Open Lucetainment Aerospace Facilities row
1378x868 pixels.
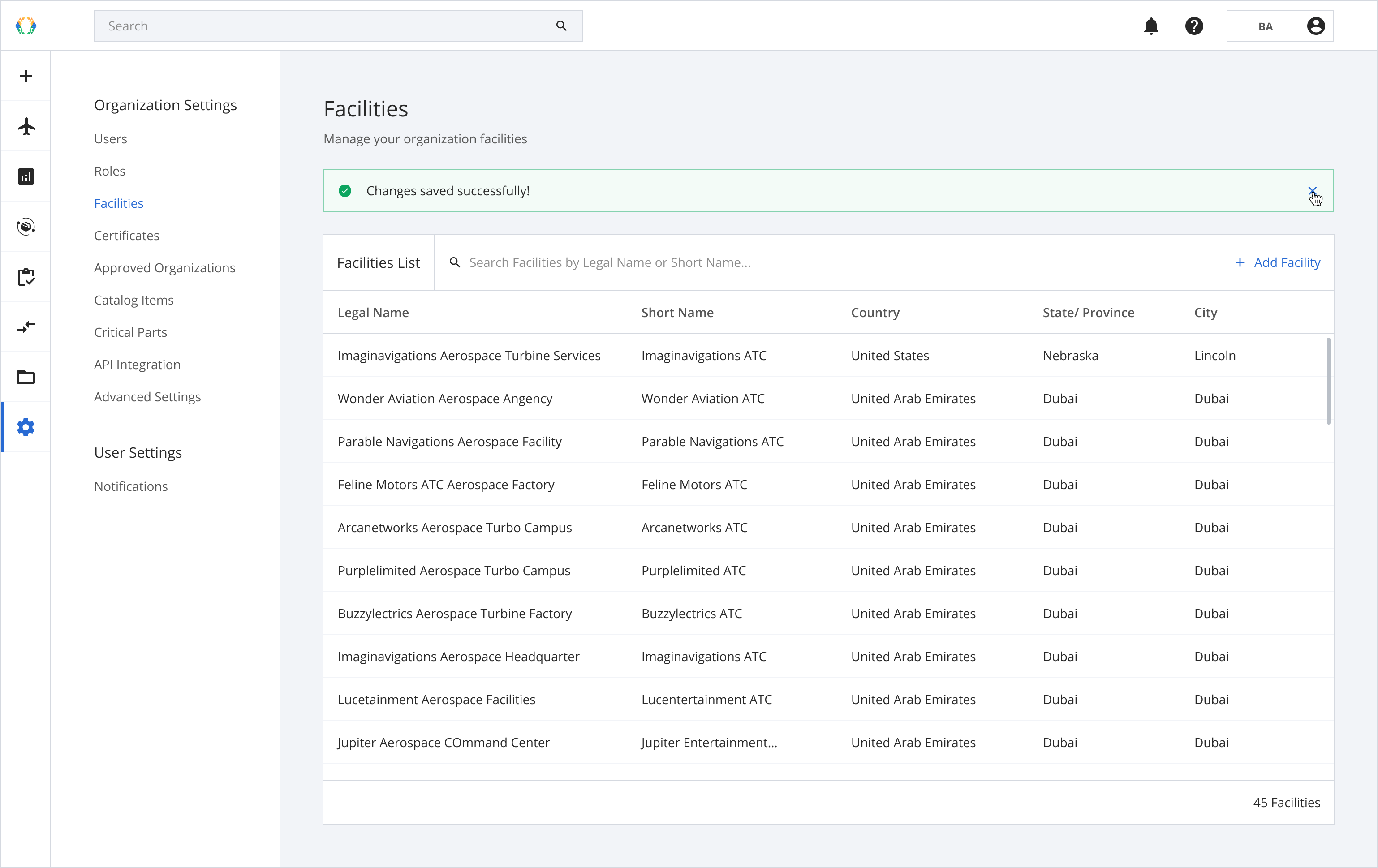click(x=829, y=699)
